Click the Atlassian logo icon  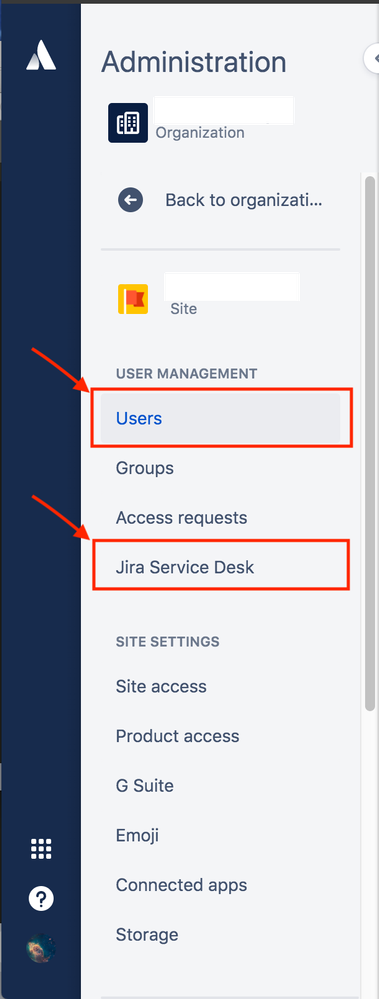point(41,55)
